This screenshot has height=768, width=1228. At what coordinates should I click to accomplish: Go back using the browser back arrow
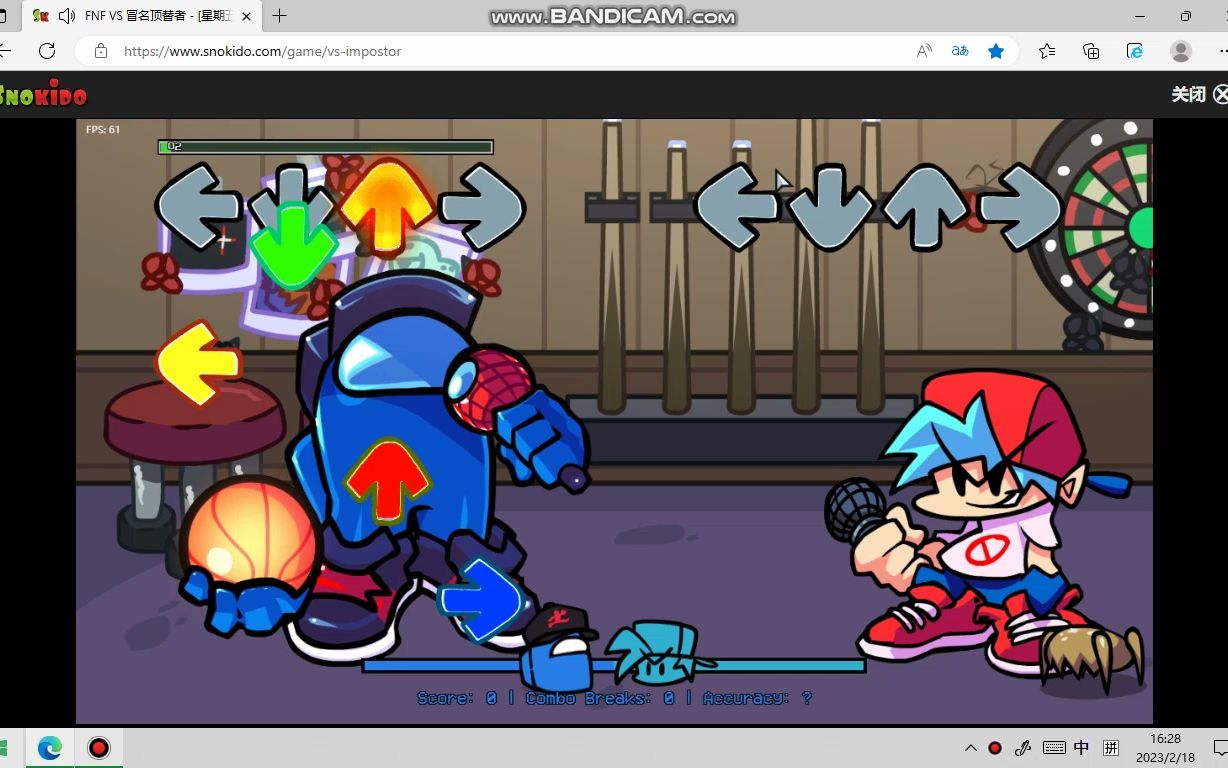[x=6, y=51]
